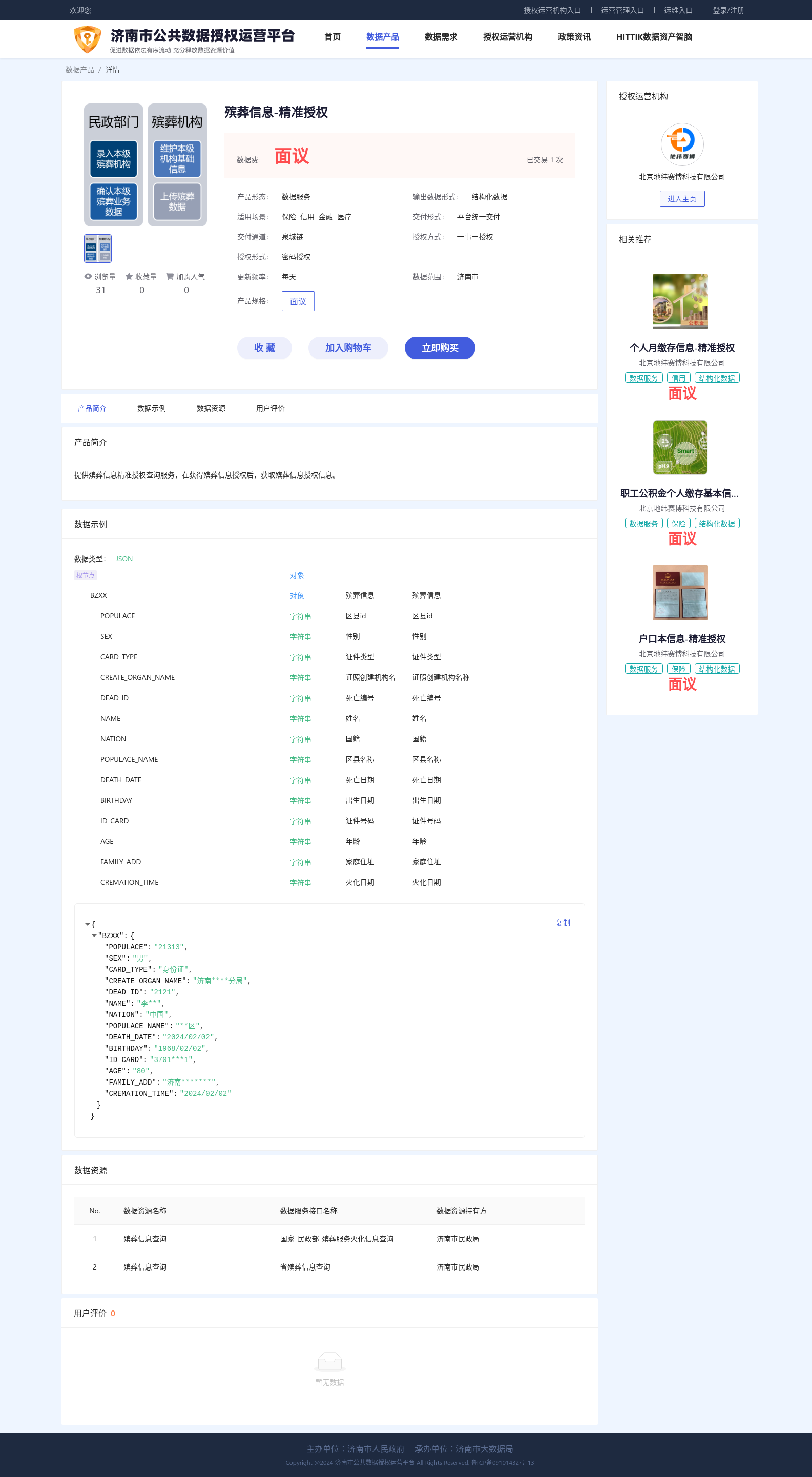Click the 北京地纬赛博 company logo
Viewport: 812px width, 1477px height.
coord(682,144)
